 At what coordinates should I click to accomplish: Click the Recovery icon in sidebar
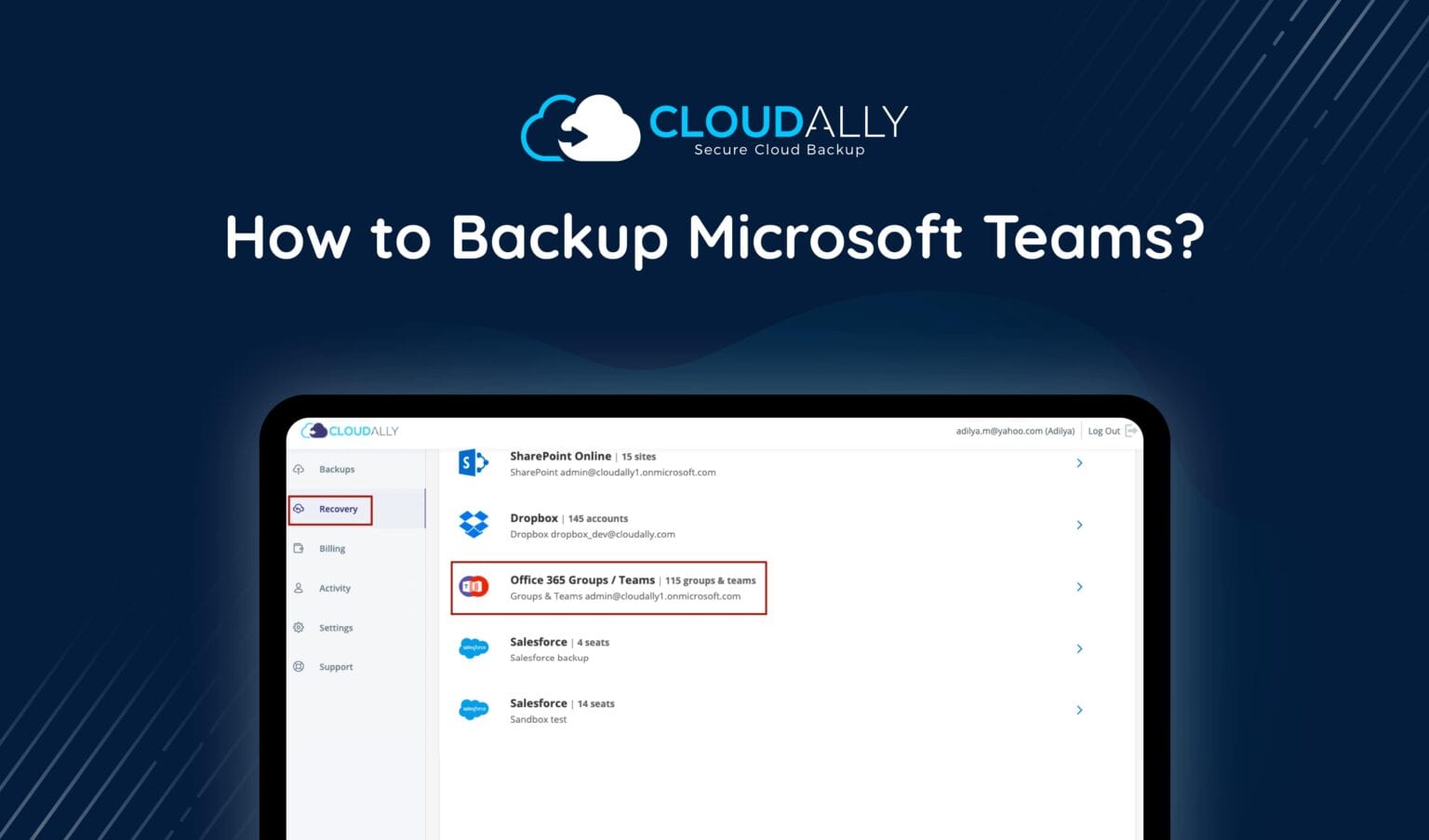[299, 509]
